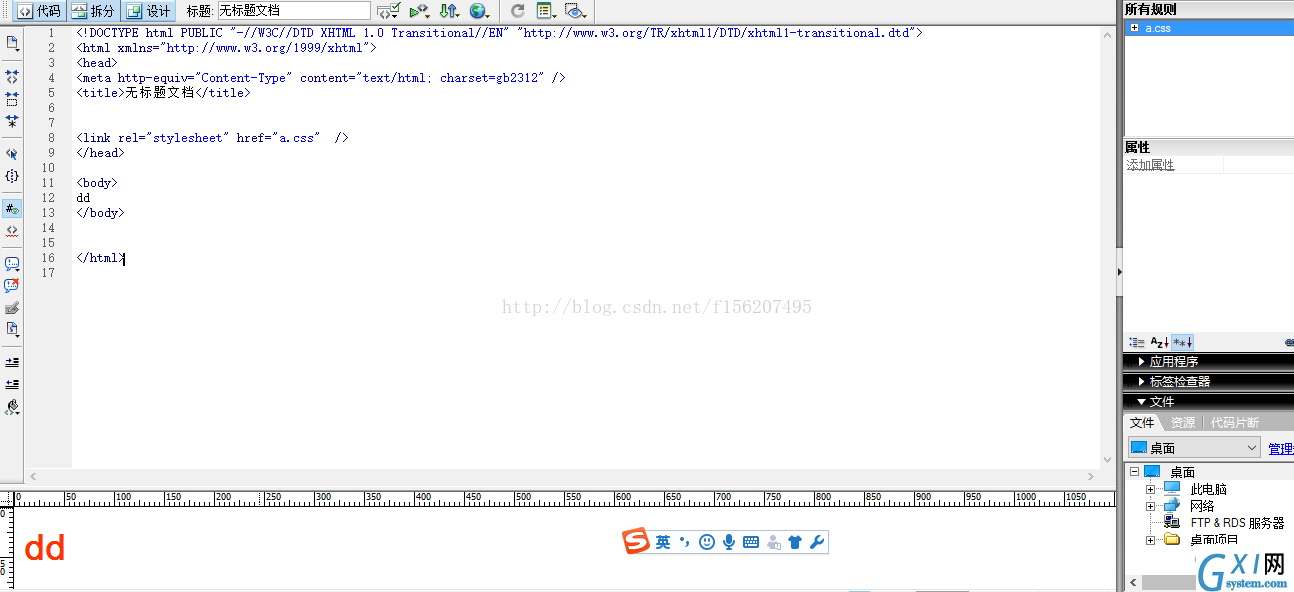1294x592 pixels.
Task: Click the Outdent code icon
Action: 12,384
